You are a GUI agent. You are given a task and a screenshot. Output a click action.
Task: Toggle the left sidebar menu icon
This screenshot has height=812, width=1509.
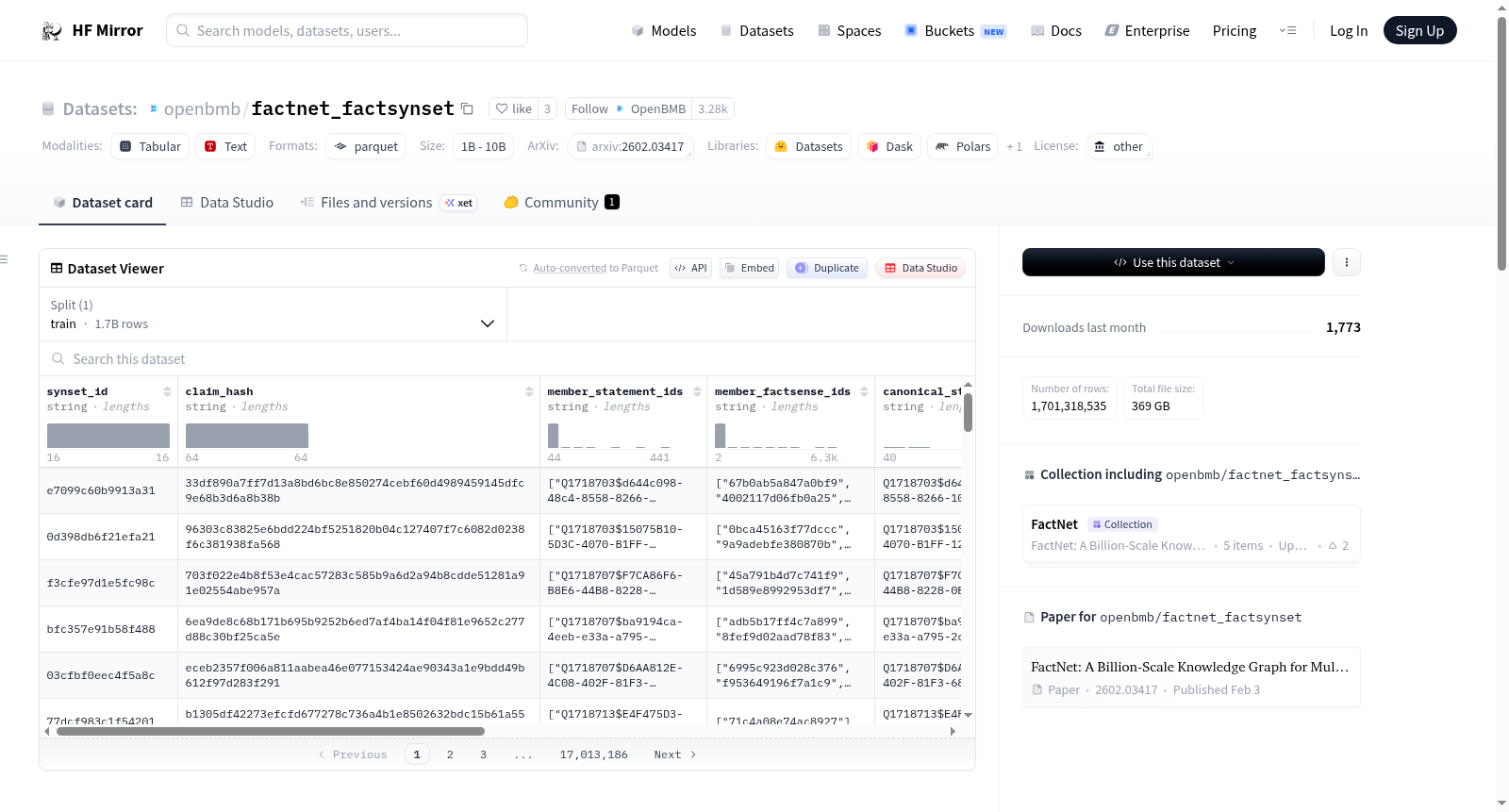pyautogui.click(x=4, y=259)
